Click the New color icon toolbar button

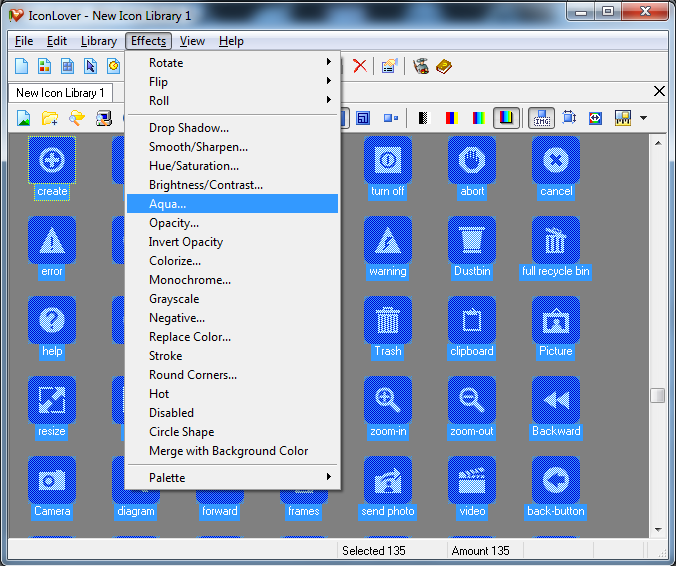tap(44, 66)
